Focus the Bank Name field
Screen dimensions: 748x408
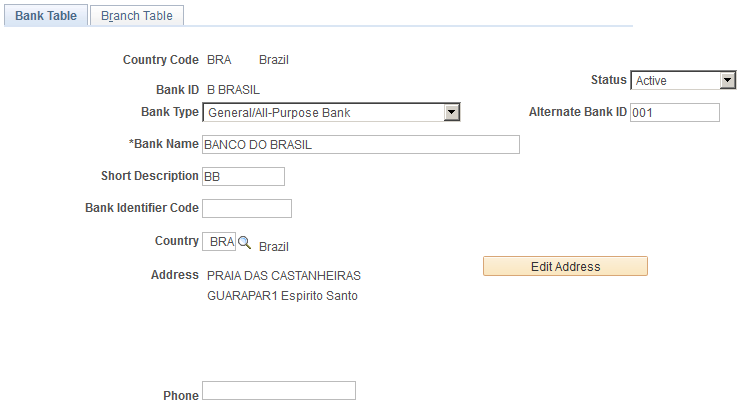361,145
